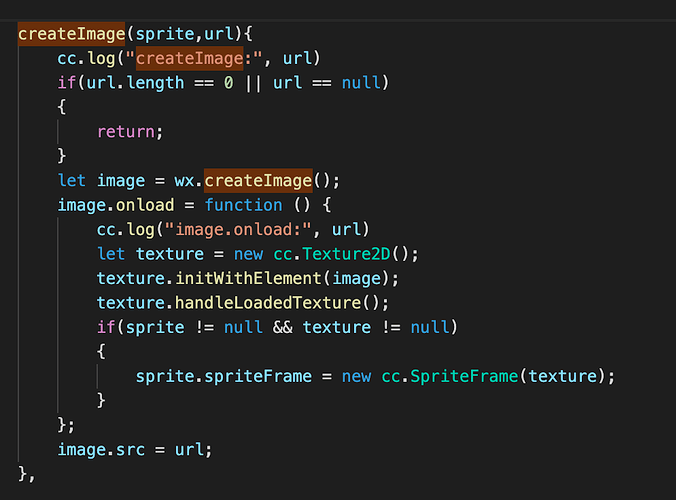676x500 pixels.
Task: Select the function keyword after image.onload
Action: (x=243, y=205)
